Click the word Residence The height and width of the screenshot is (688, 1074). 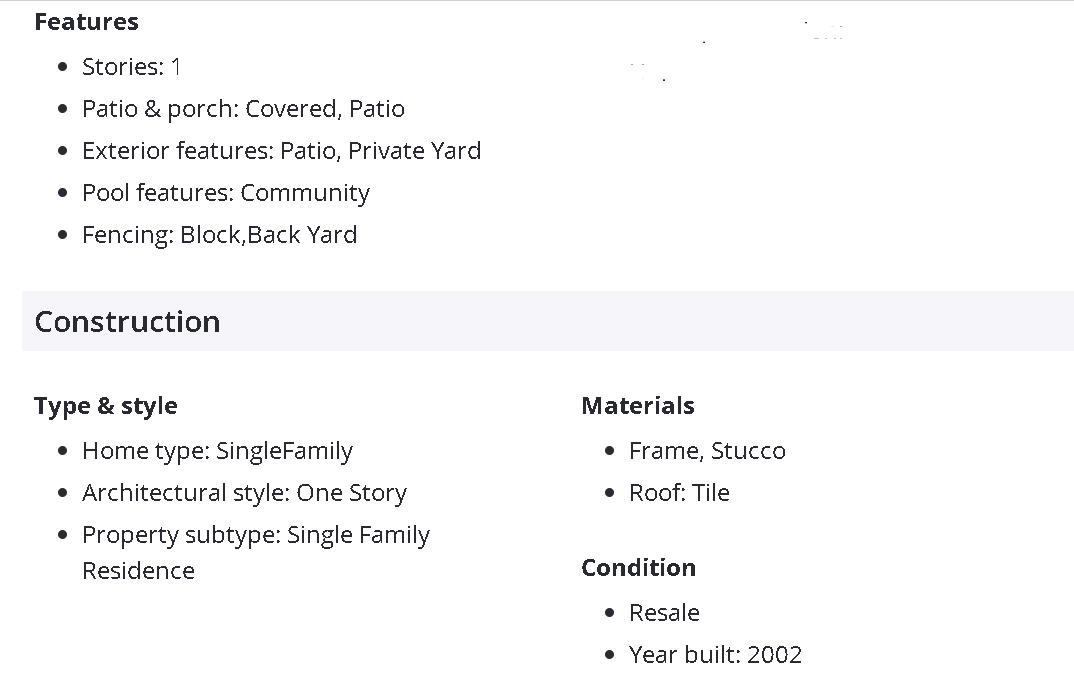pyautogui.click(x=138, y=571)
